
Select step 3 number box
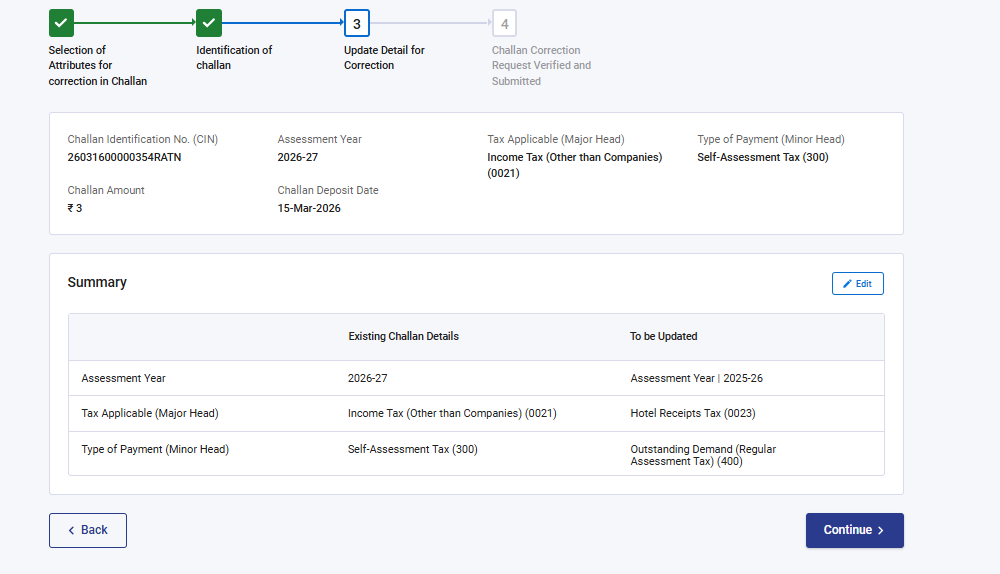point(357,23)
